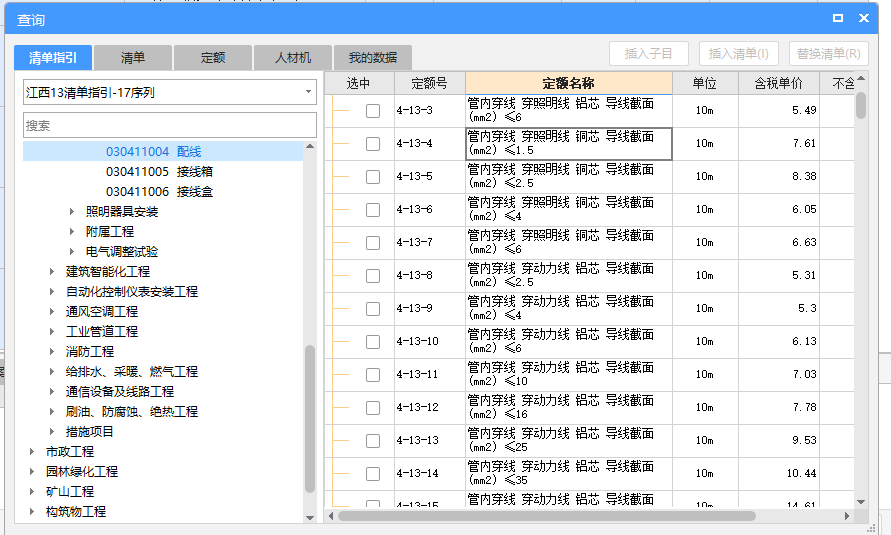The height and width of the screenshot is (535, 891).
Task: Click the horizontal scroll-left arrow
Action: tap(331, 516)
